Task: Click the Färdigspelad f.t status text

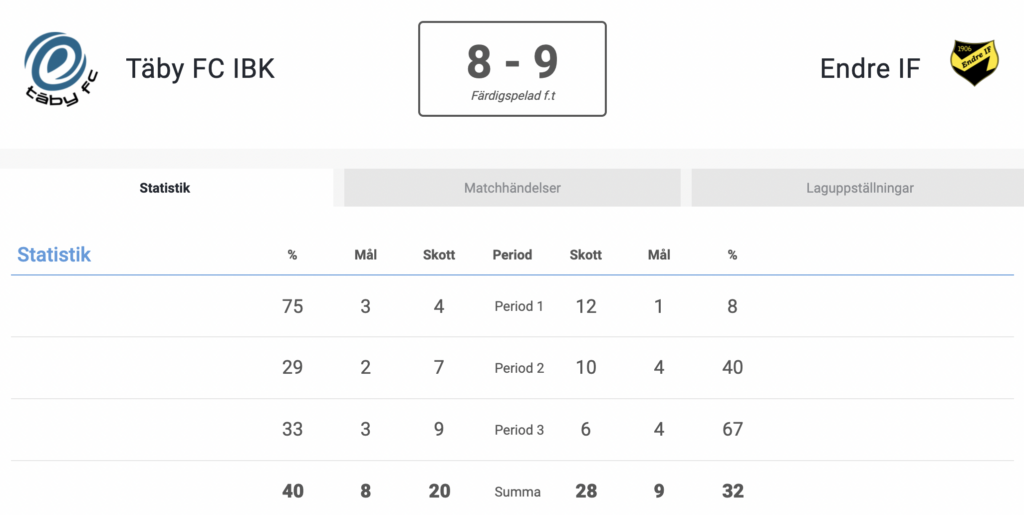Action: pyautogui.click(x=513, y=96)
